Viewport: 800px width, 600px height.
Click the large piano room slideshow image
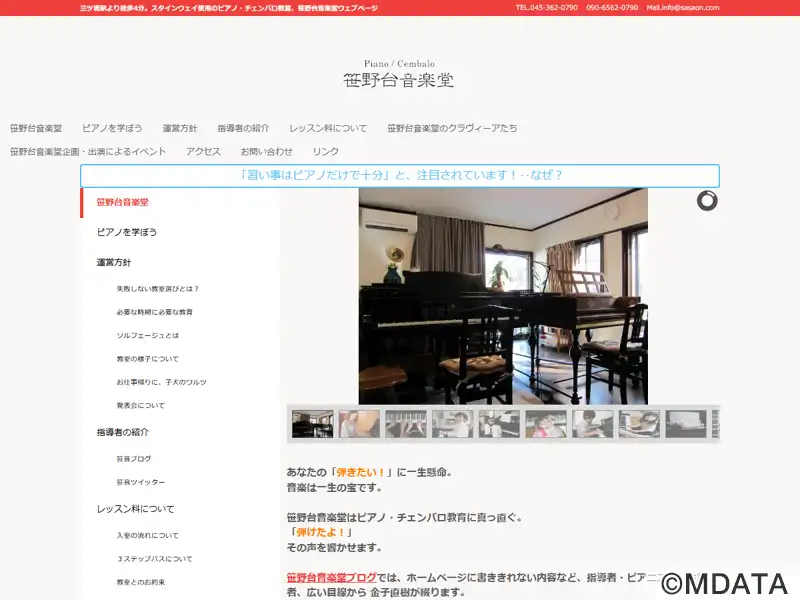coord(503,296)
